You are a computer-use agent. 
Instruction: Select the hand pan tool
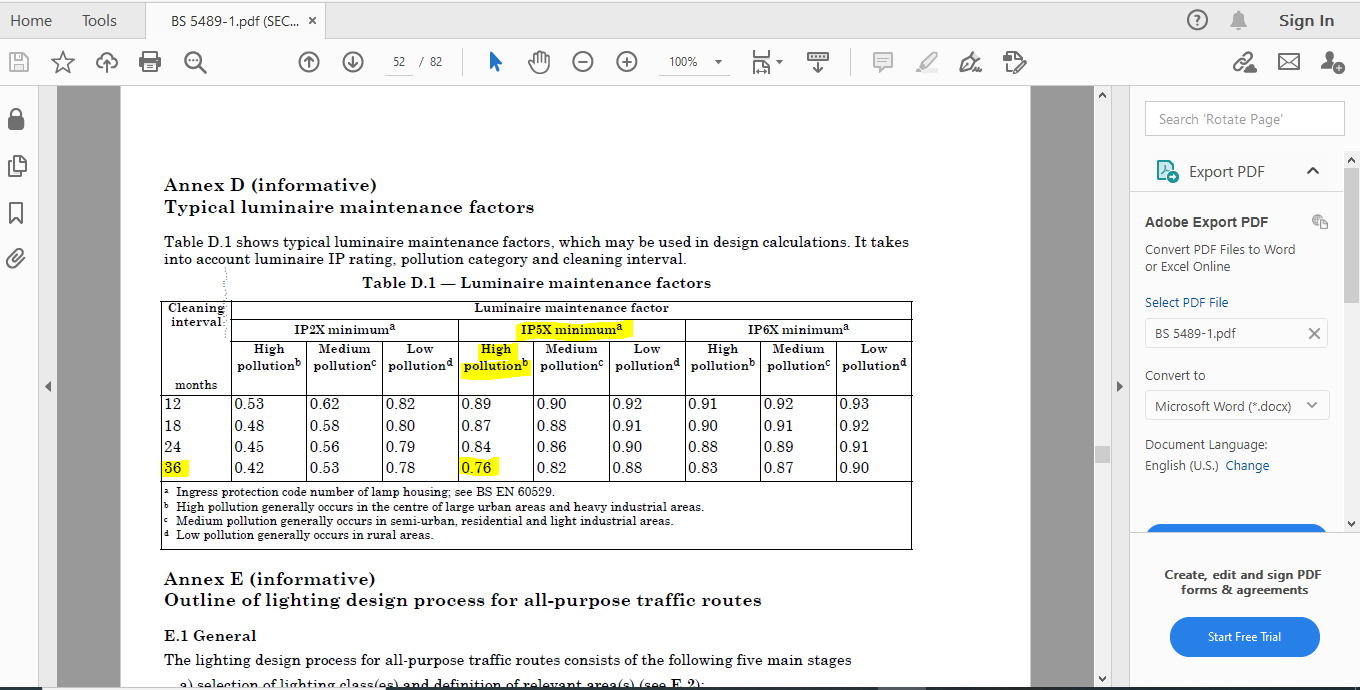(539, 62)
